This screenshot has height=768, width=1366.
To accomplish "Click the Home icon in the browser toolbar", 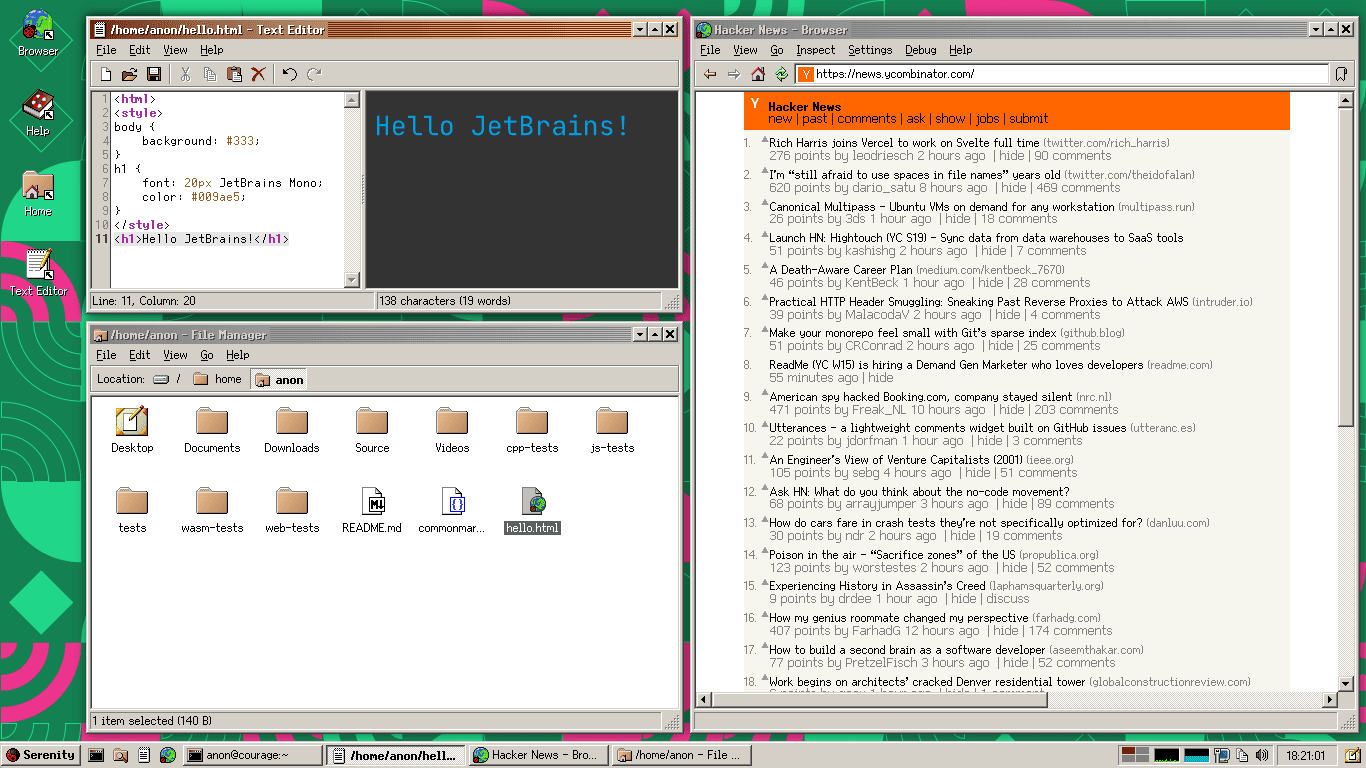I will click(x=758, y=74).
